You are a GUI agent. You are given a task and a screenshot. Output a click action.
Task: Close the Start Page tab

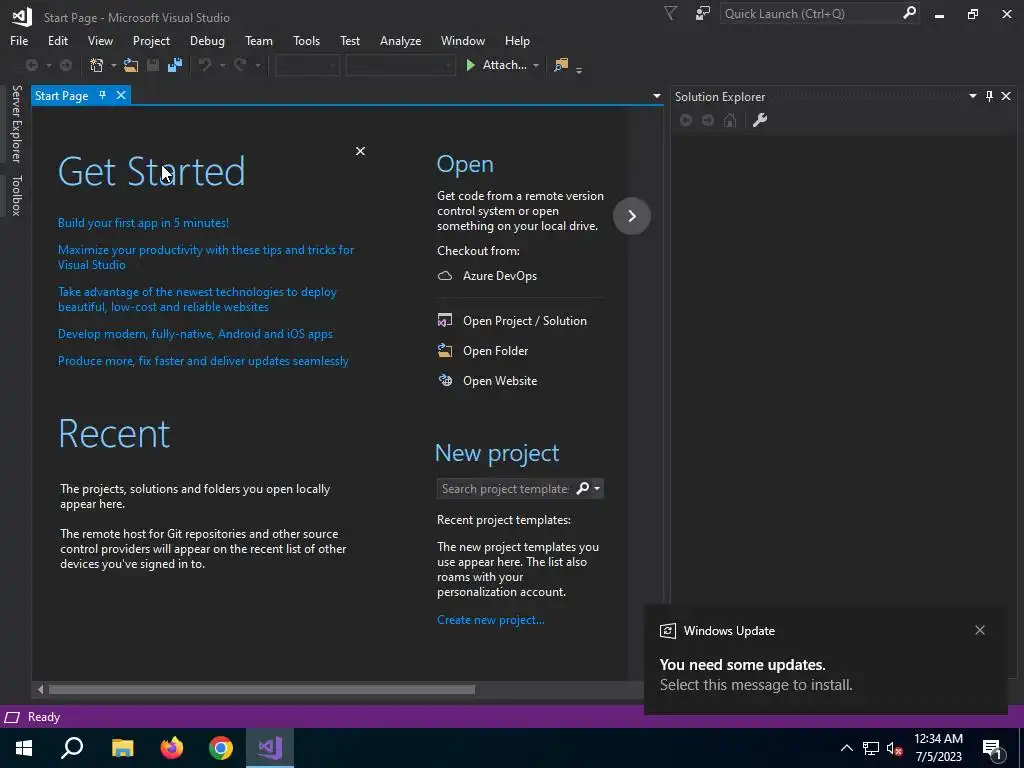click(x=121, y=95)
